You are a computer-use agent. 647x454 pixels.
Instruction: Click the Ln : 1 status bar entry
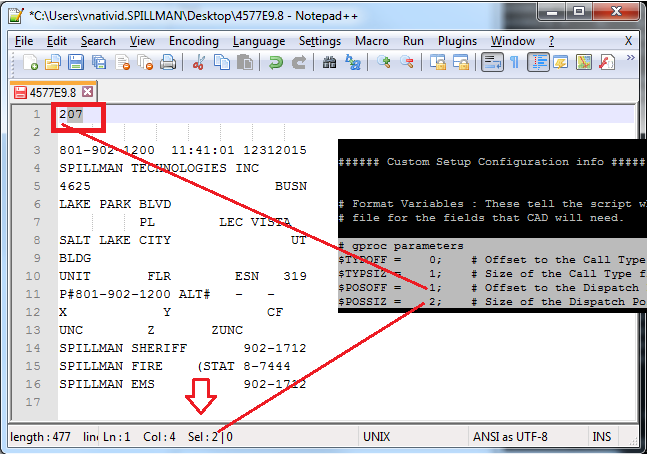(x=116, y=437)
